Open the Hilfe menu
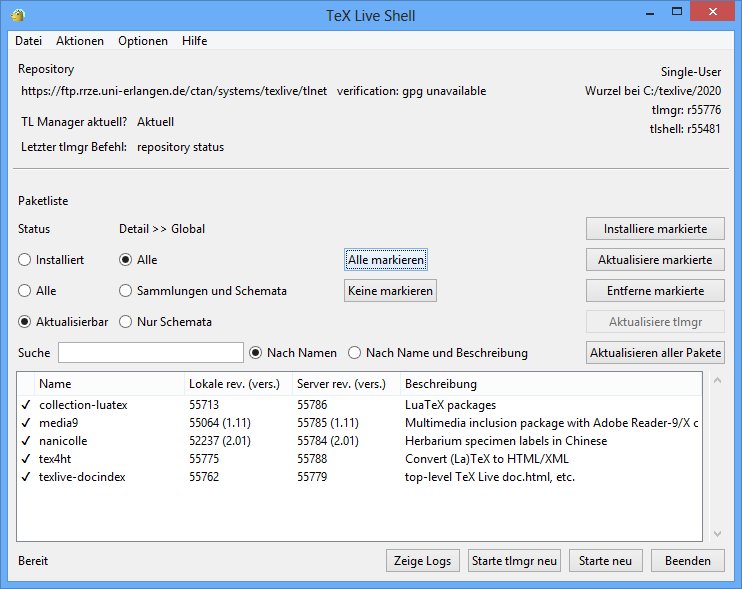742x589 pixels. click(x=194, y=41)
